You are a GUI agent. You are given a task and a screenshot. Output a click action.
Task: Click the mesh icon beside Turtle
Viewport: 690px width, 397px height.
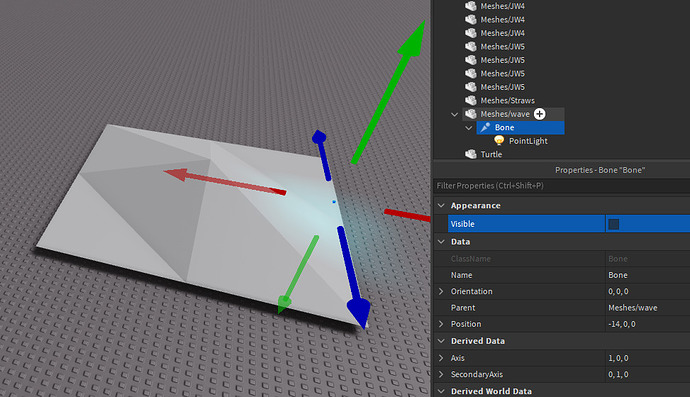click(471, 154)
